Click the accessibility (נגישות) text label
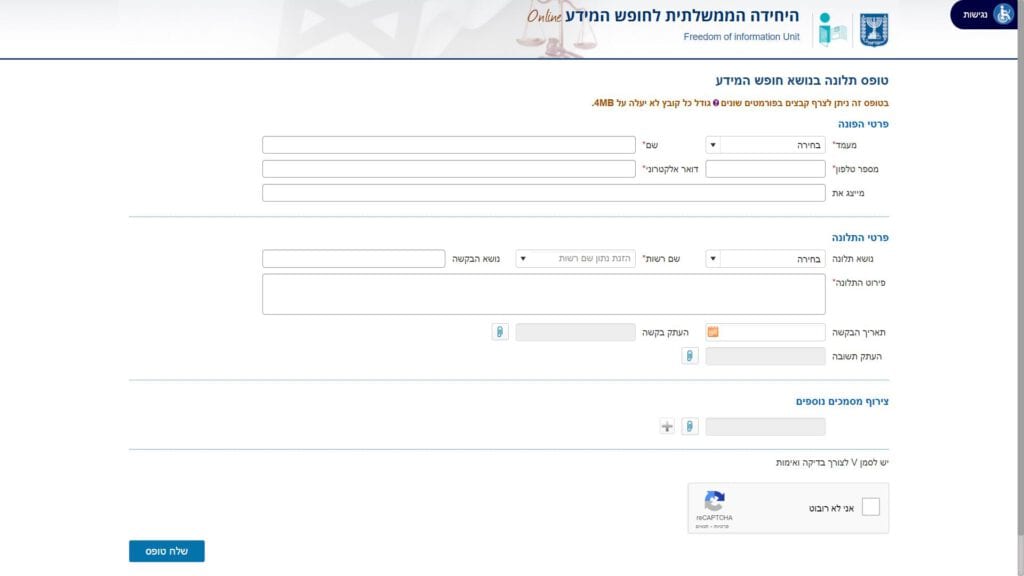This screenshot has width=1024, height=576. click(975, 14)
